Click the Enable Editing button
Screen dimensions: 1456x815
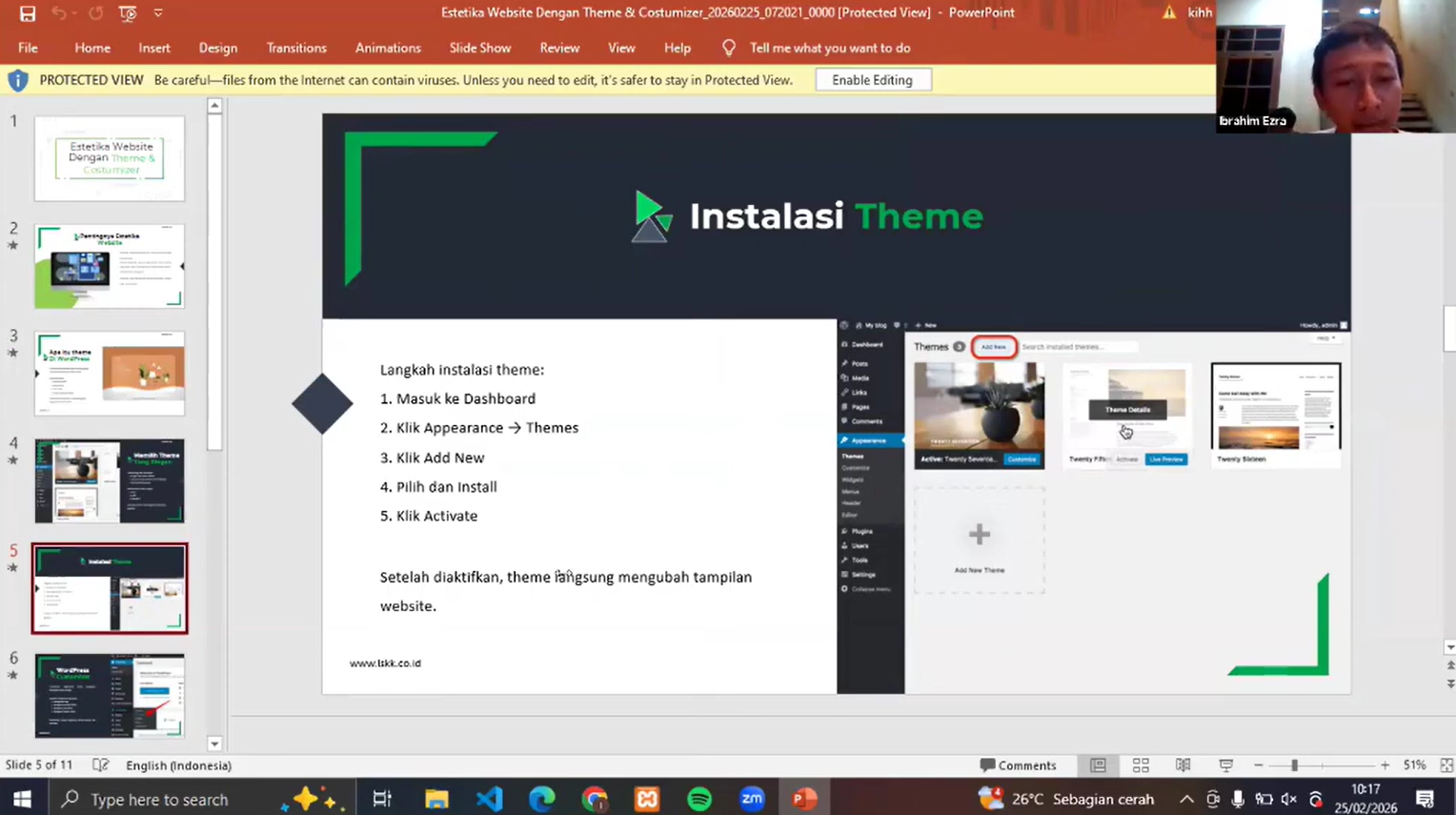[872, 80]
